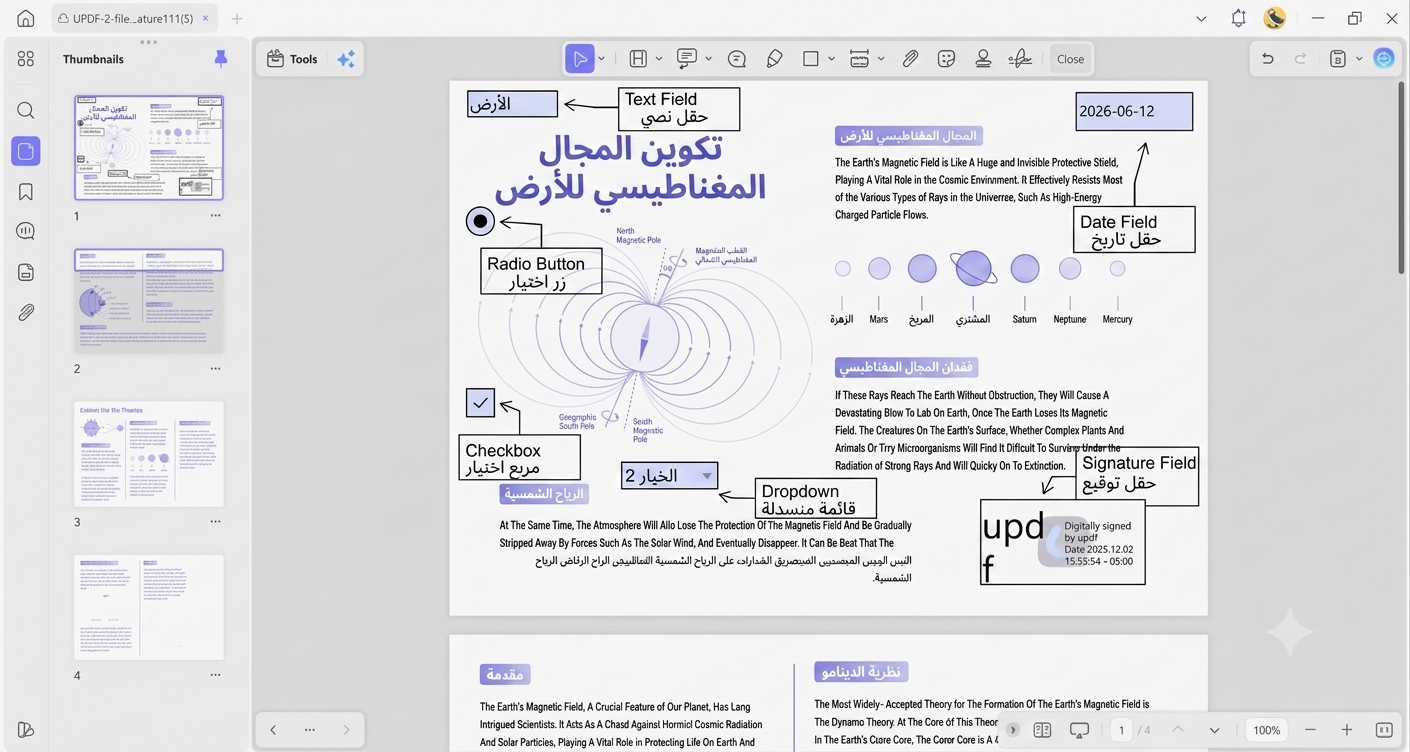1410x752 pixels.
Task: Toggle the pin on Thumbnails panel
Action: [x=221, y=59]
